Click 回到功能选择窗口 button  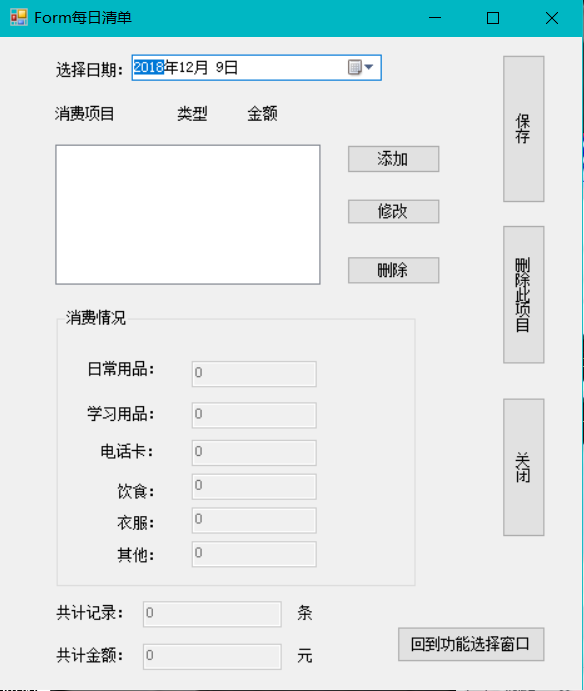coord(471,644)
